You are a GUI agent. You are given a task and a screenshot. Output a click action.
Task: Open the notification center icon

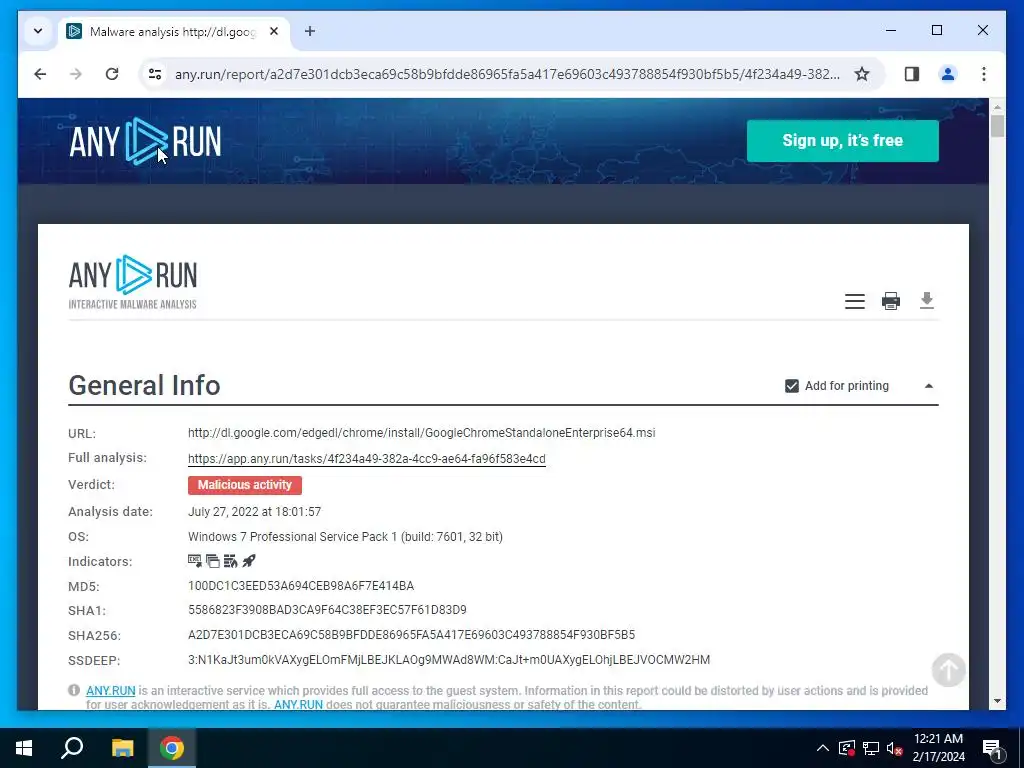click(x=993, y=748)
